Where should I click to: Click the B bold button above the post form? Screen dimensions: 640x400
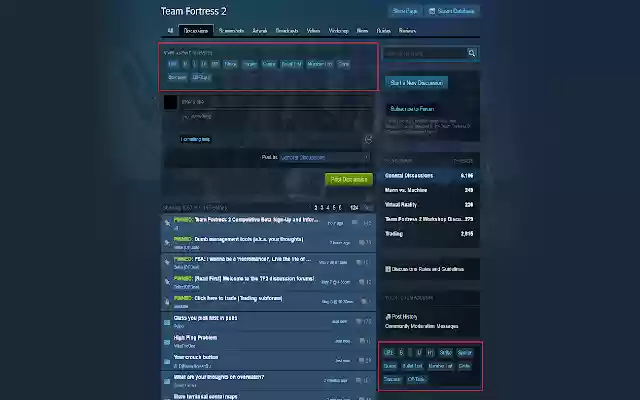click(185, 64)
